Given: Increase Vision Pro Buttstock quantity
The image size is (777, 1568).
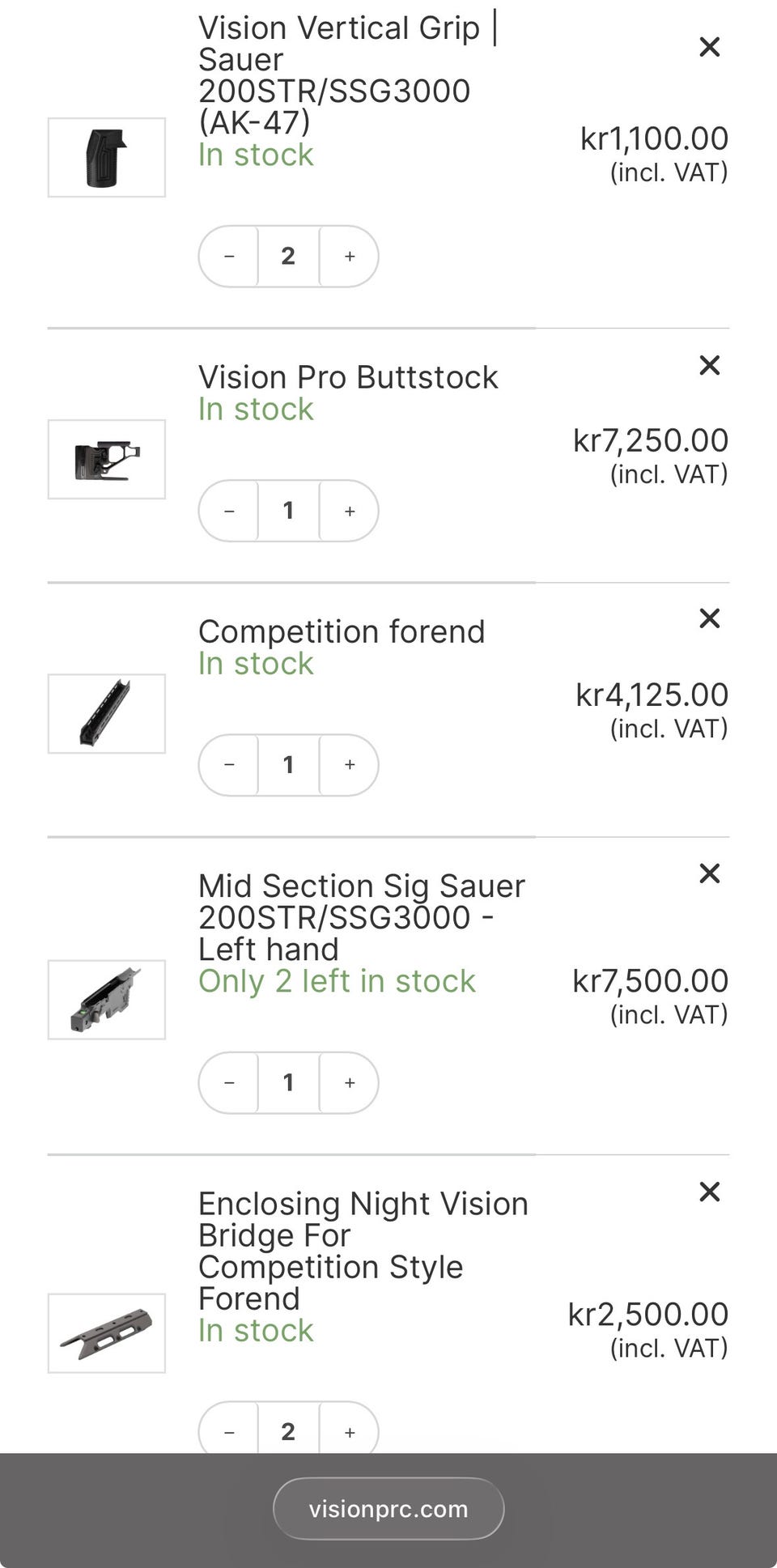Looking at the screenshot, I should (350, 511).
